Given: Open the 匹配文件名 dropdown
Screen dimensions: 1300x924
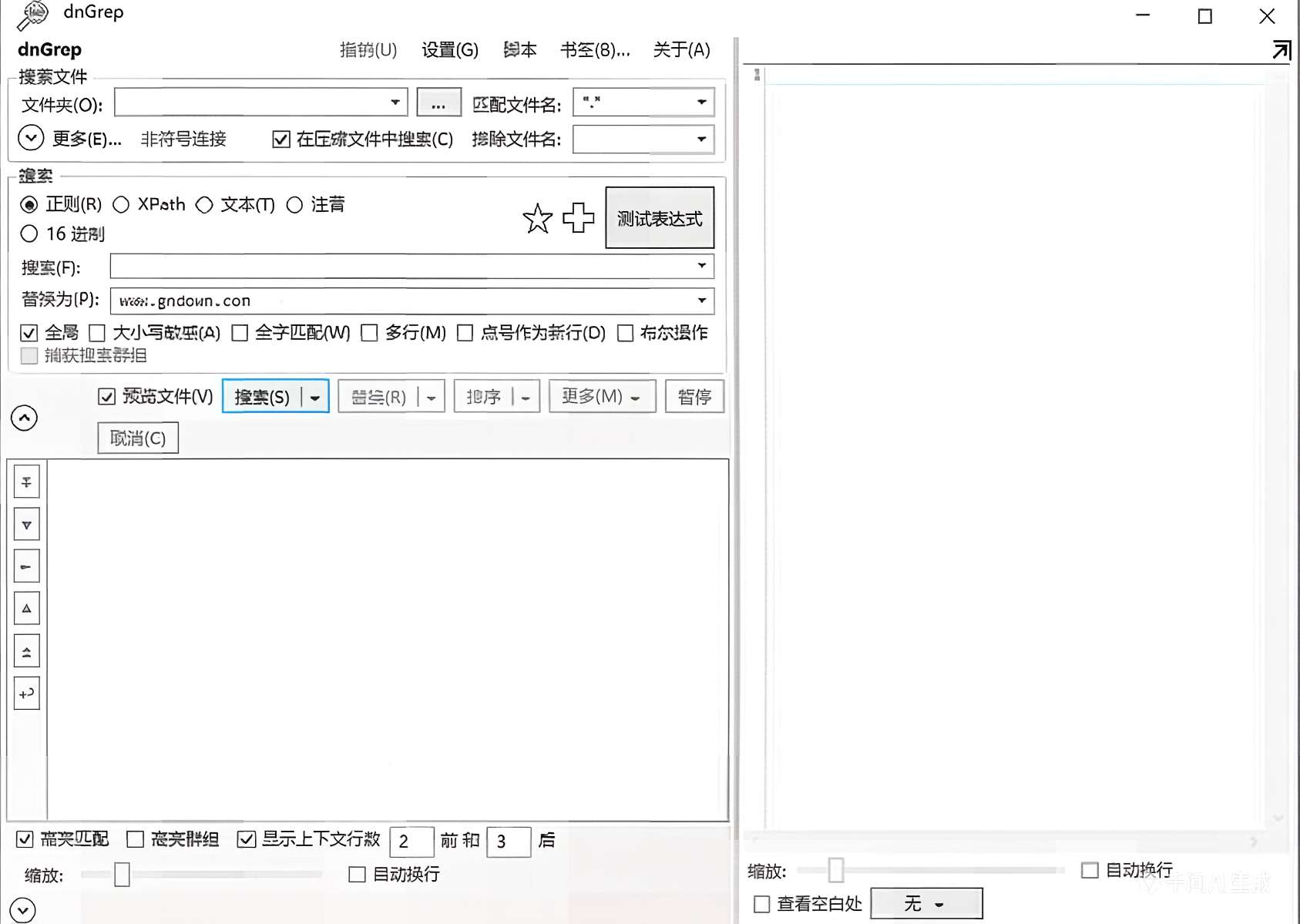Looking at the screenshot, I should [x=700, y=101].
